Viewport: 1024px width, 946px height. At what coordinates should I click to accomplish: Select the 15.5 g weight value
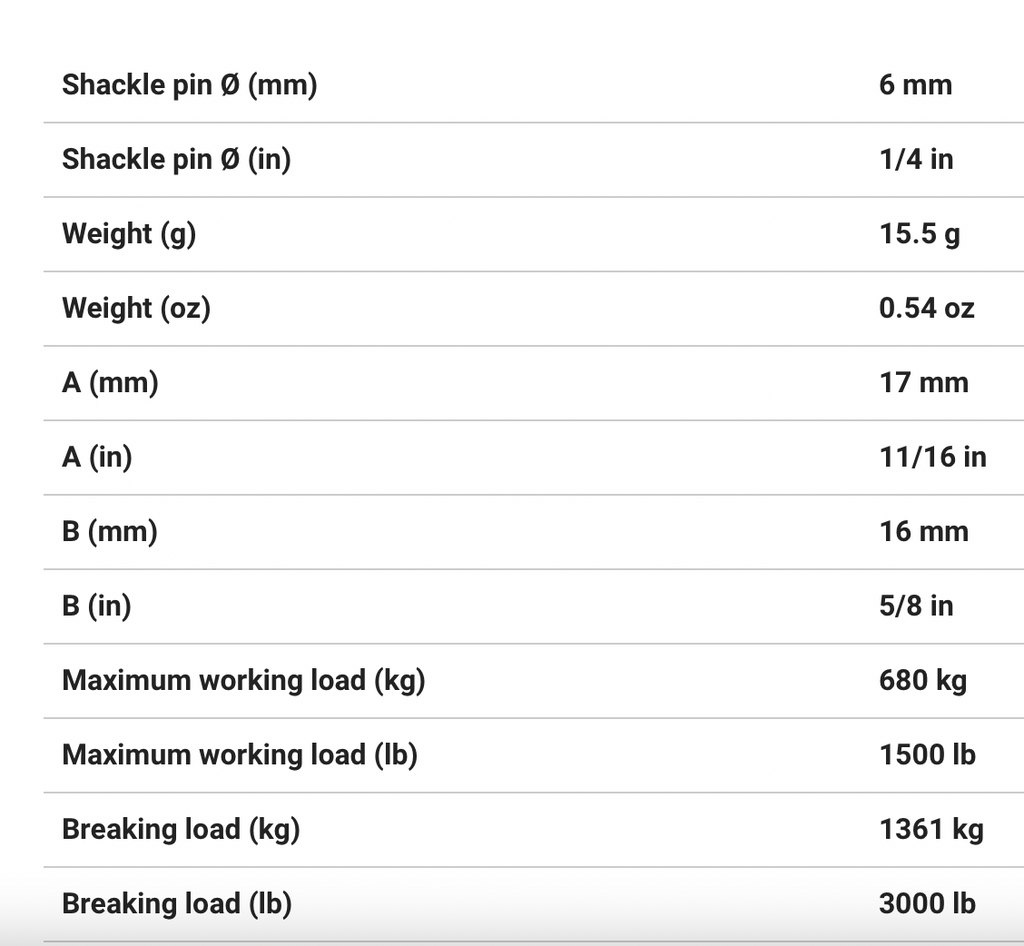[x=919, y=234]
